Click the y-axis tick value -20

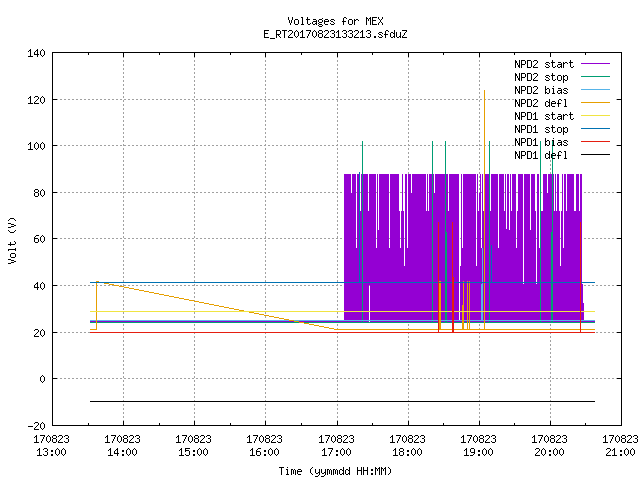[x=36, y=426]
